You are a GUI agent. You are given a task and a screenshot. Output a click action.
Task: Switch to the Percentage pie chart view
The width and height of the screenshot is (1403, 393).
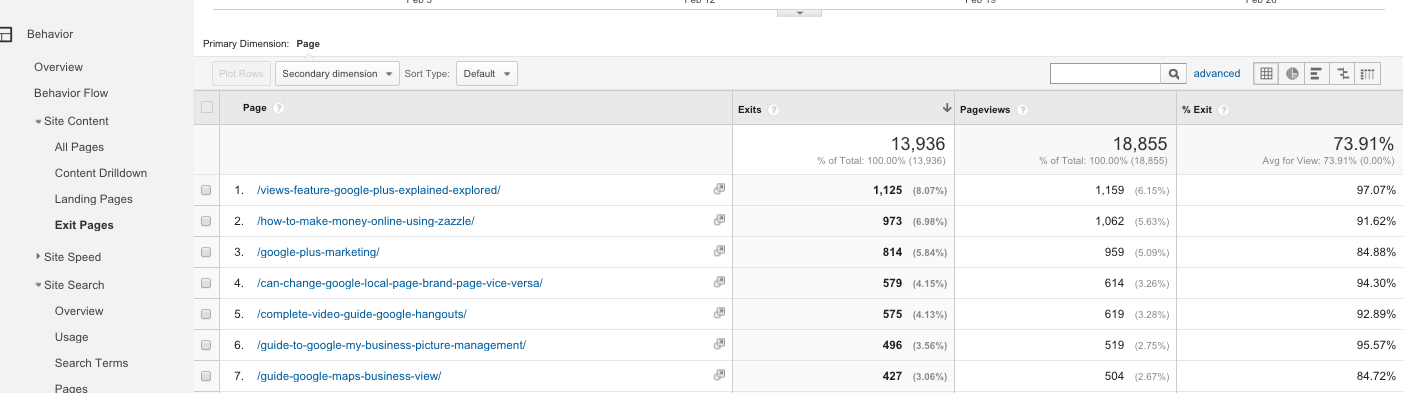(1292, 73)
